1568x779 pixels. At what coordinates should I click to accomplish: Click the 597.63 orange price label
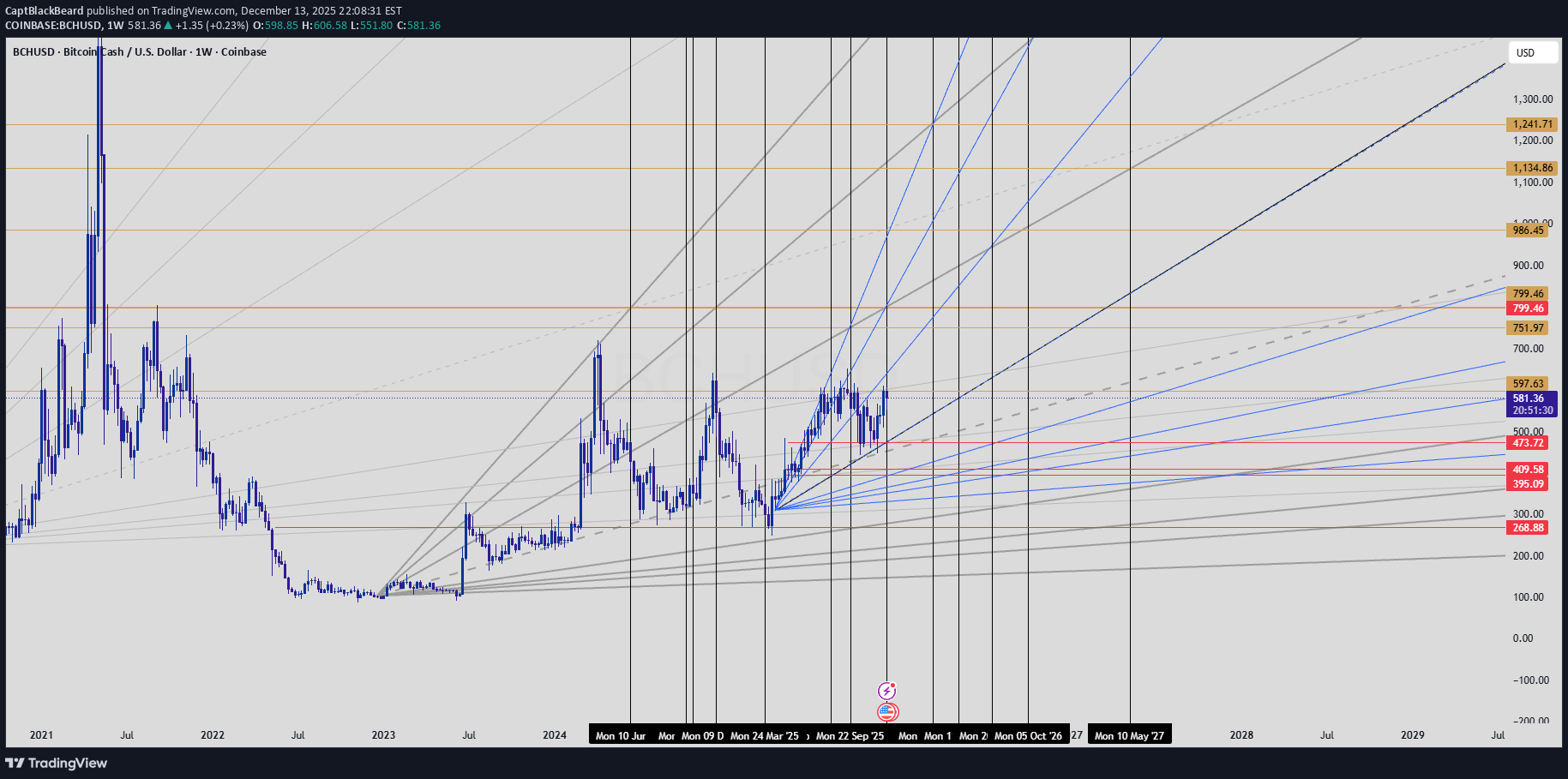click(x=1528, y=384)
